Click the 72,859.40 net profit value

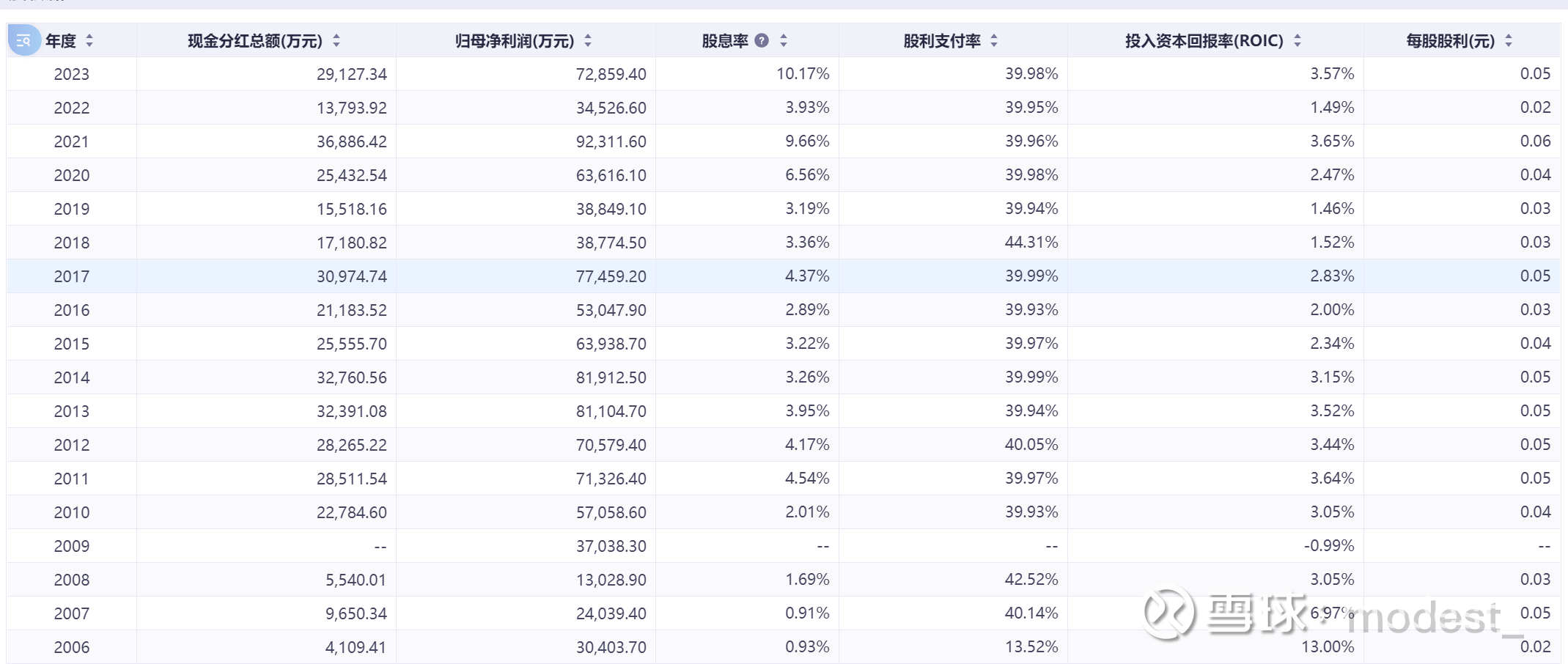tap(611, 74)
